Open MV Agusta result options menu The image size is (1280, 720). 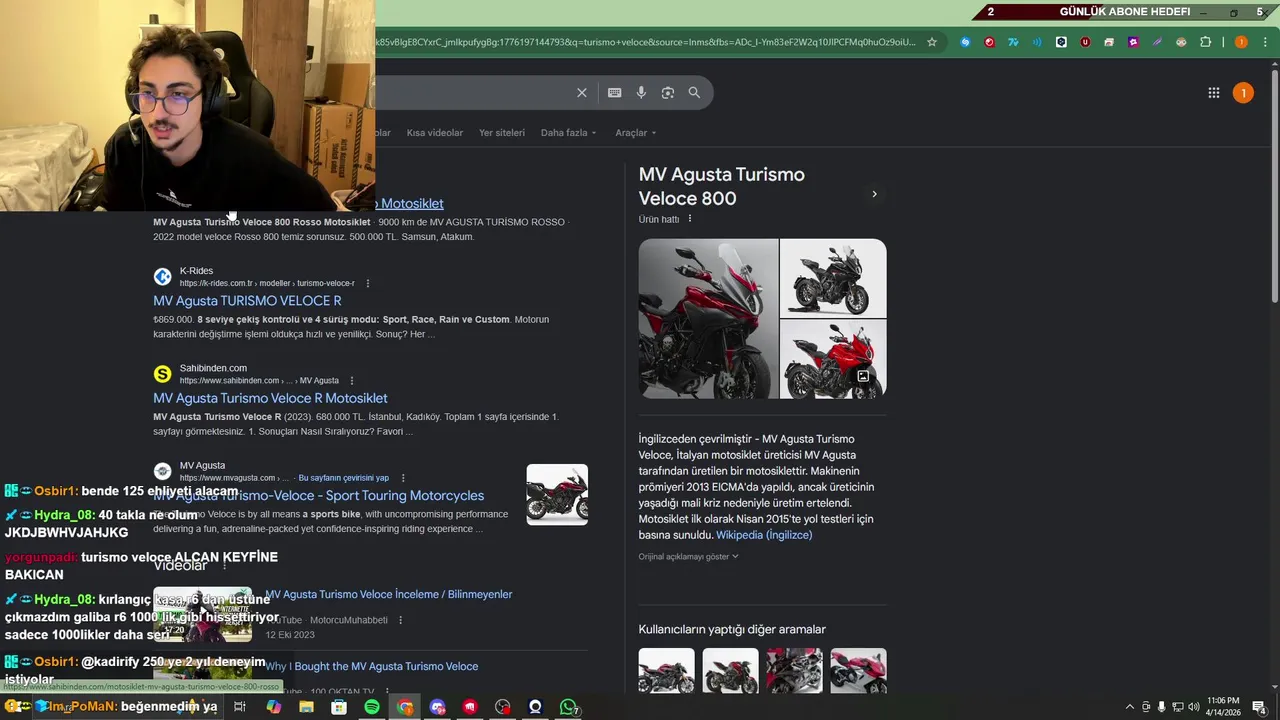point(401,478)
